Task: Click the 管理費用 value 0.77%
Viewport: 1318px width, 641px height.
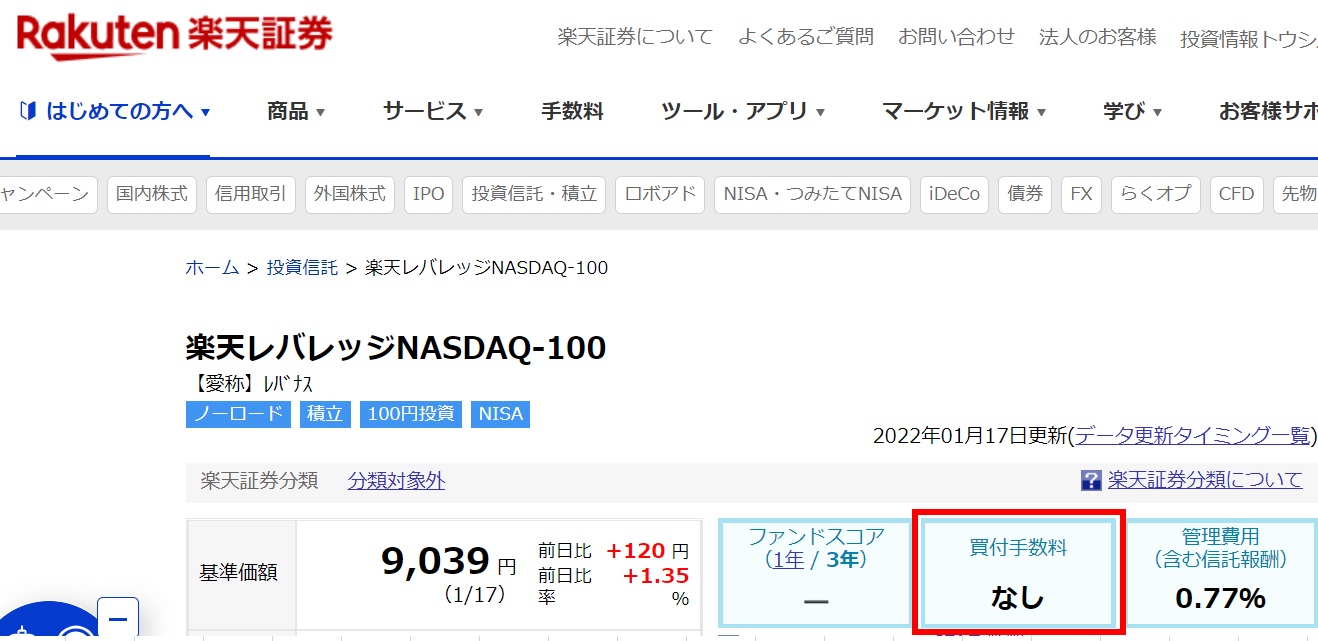Action: [x=1220, y=599]
